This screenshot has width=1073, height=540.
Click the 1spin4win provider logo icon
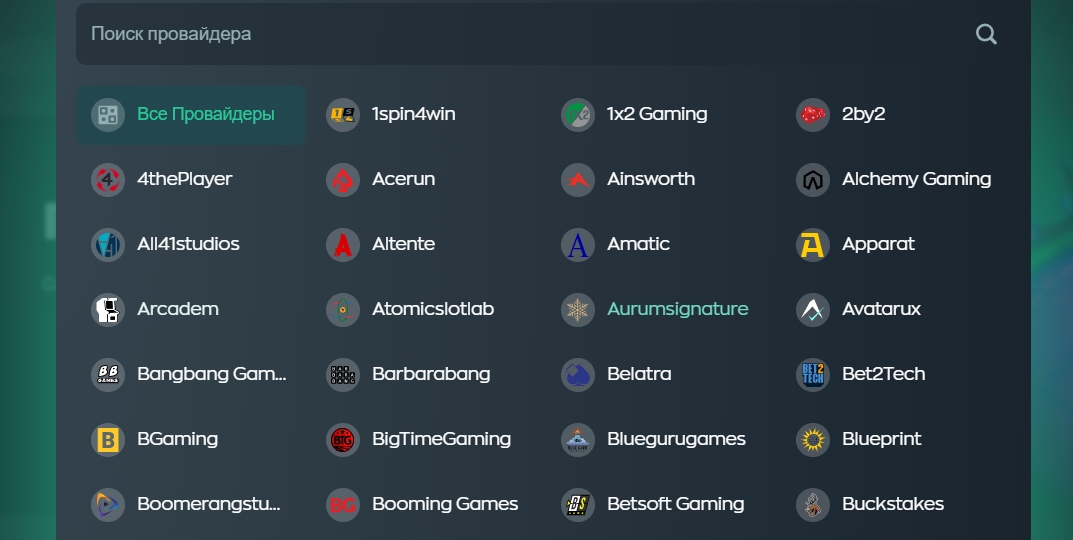(x=343, y=114)
